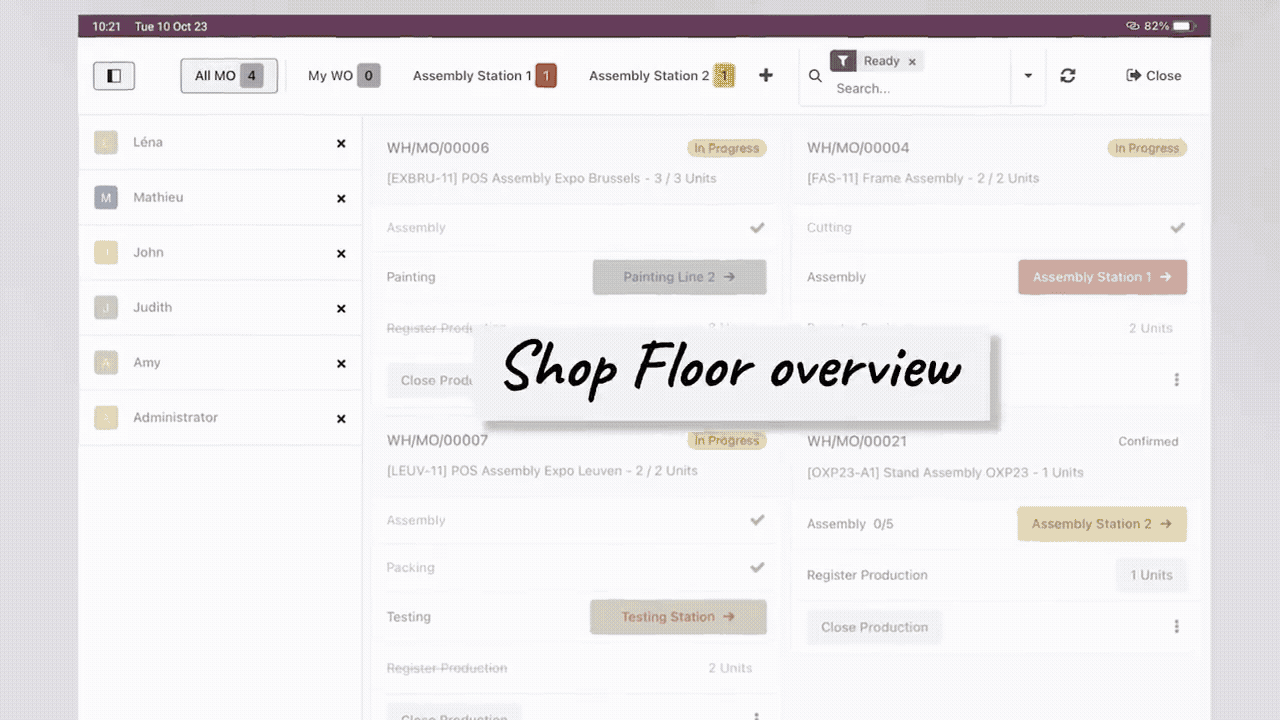Image resolution: width=1280 pixels, height=720 pixels.
Task: Open Testing Station work order
Action: coord(678,617)
